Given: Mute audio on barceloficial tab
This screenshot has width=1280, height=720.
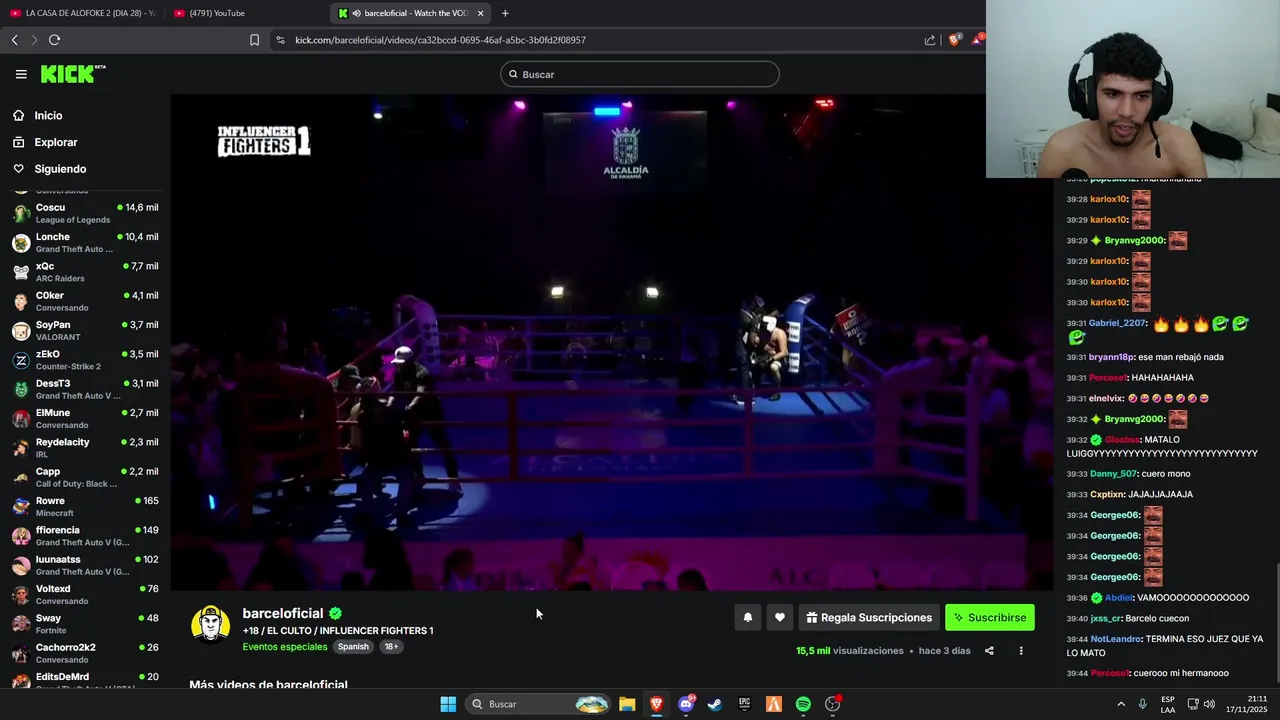Looking at the screenshot, I should [357, 13].
